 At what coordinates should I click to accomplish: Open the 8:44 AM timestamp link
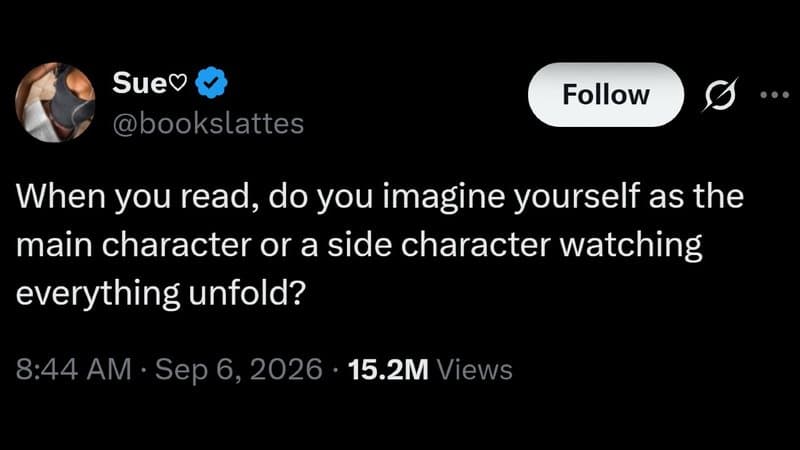74,369
